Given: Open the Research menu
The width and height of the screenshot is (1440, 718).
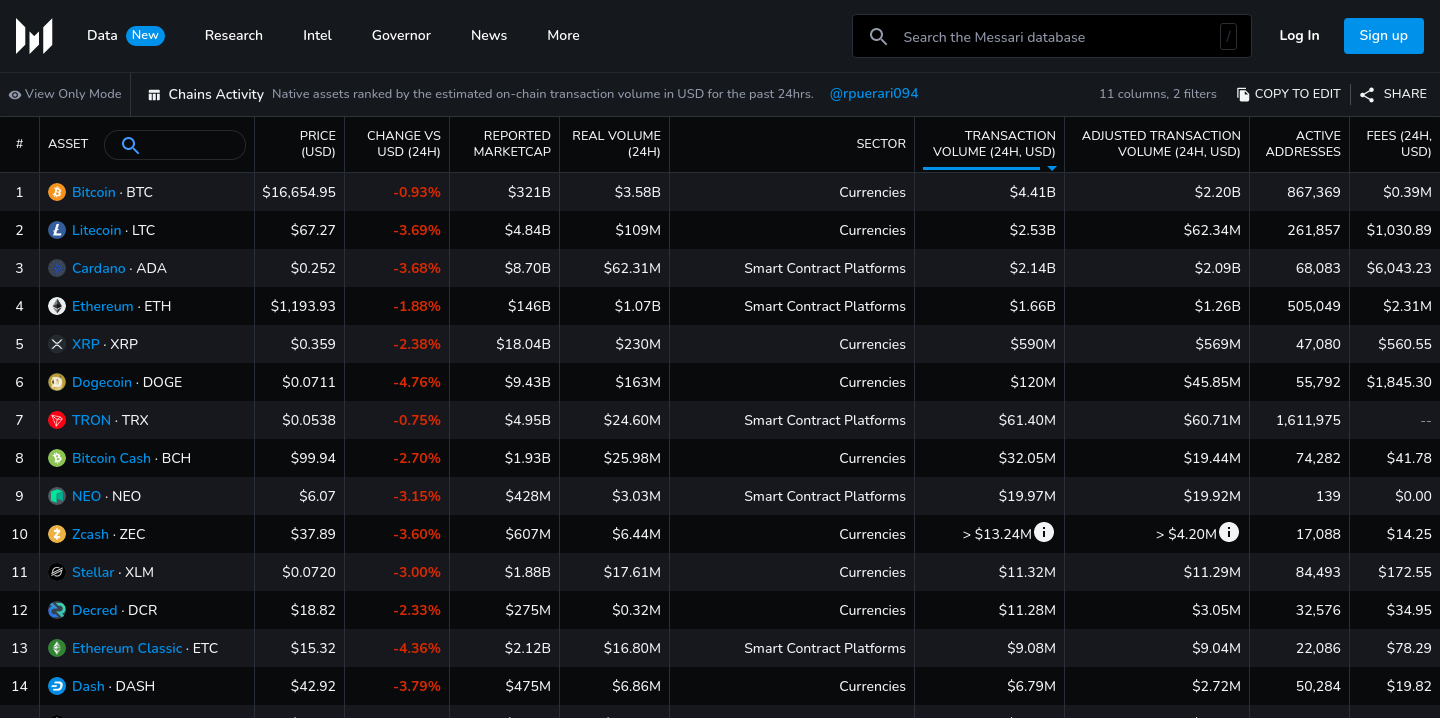Looking at the screenshot, I should tap(234, 35).
